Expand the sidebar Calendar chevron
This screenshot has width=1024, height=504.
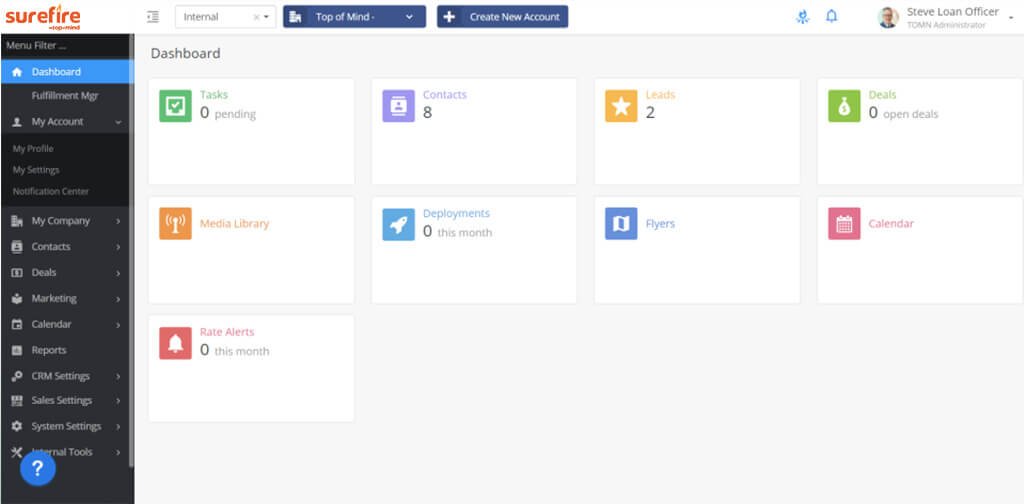[x=118, y=324]
